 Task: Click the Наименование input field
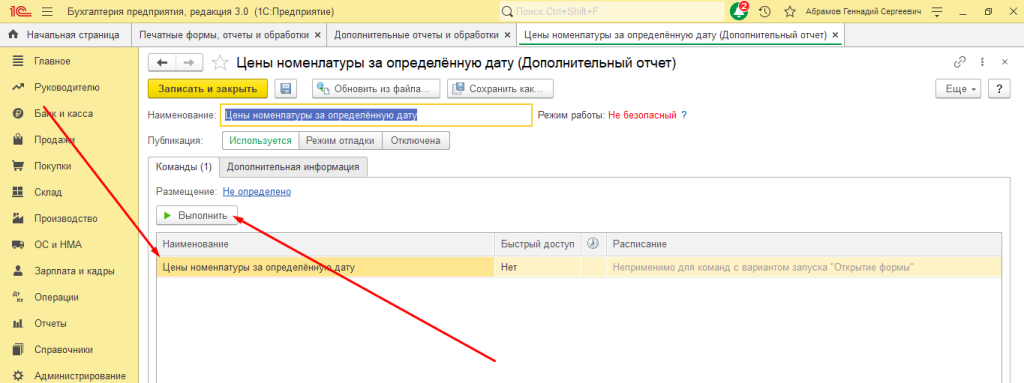coord(376,115)
